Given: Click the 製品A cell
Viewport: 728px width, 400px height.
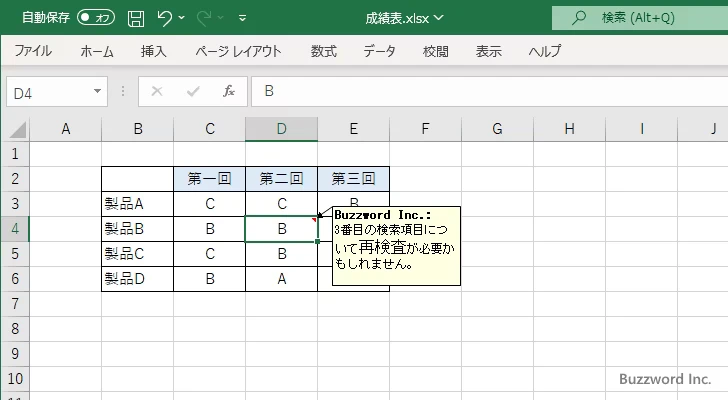Looking at the screenshot, I should pyautogui.click(x=137, y=204).
